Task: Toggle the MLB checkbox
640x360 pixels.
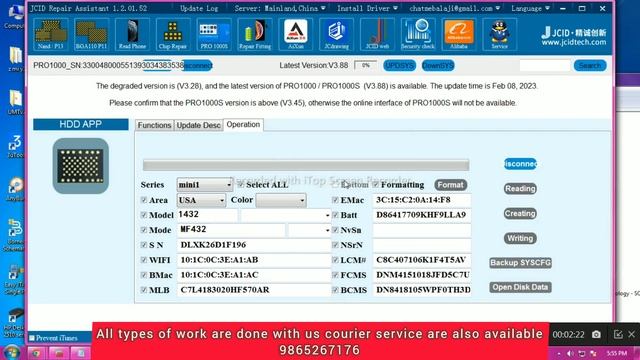Action: pos(144,290)
